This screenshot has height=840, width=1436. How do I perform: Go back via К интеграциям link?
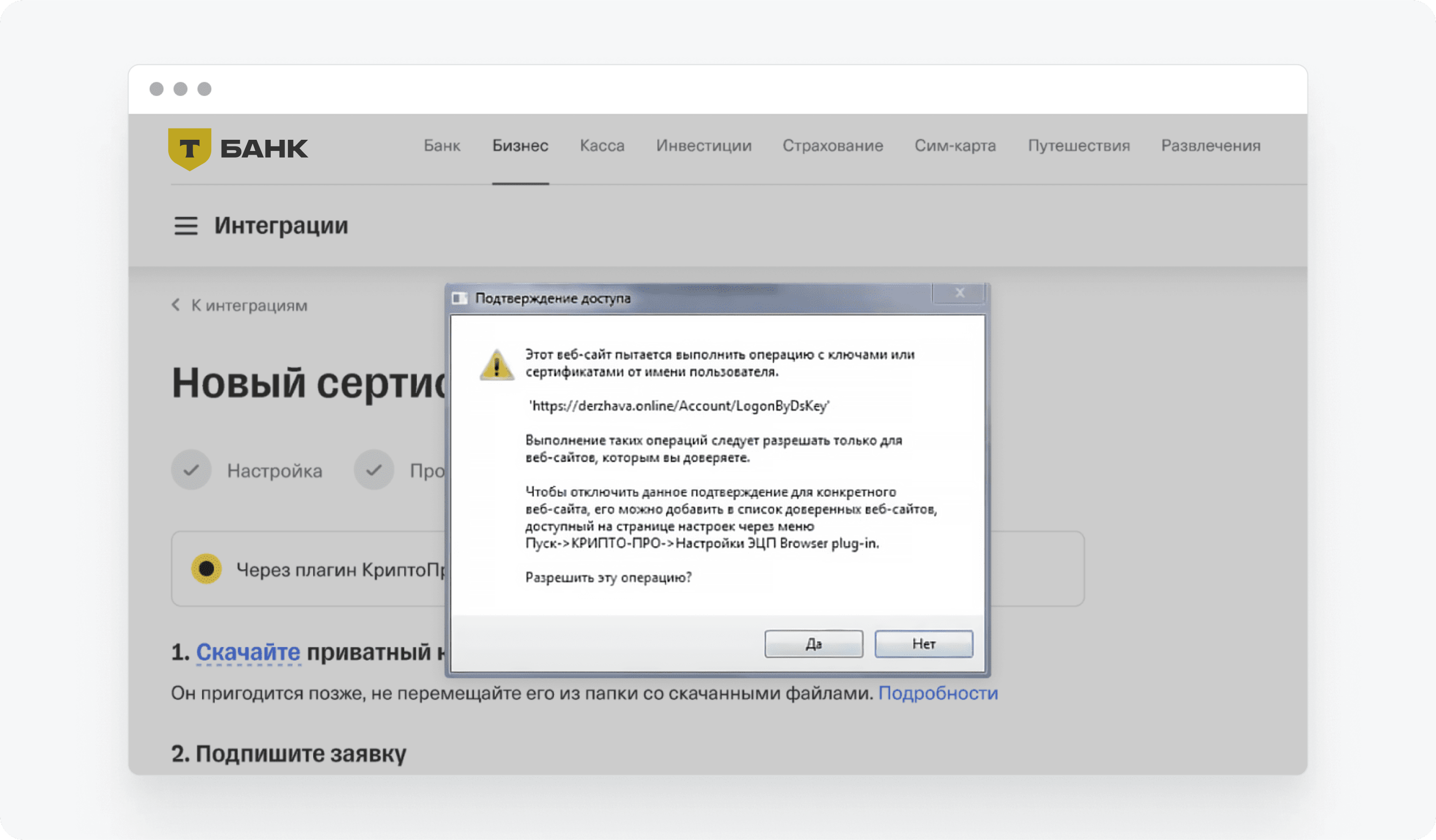point(249,305)
